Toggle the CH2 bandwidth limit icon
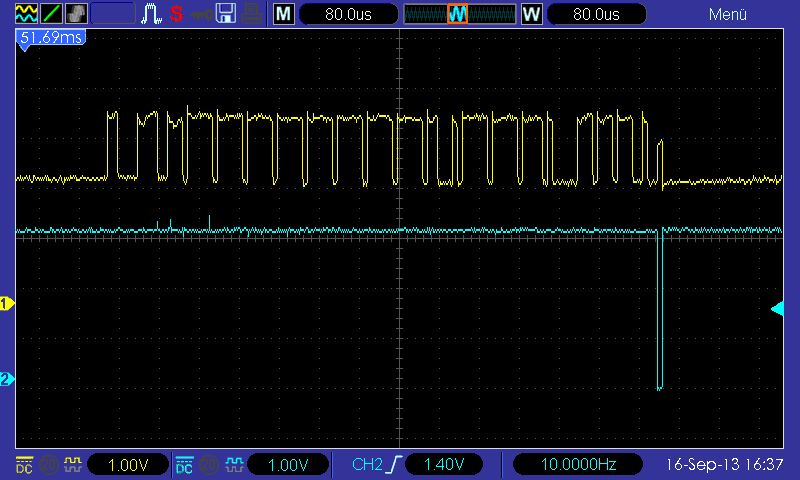The image size is (800, 480). coord(207,465)
